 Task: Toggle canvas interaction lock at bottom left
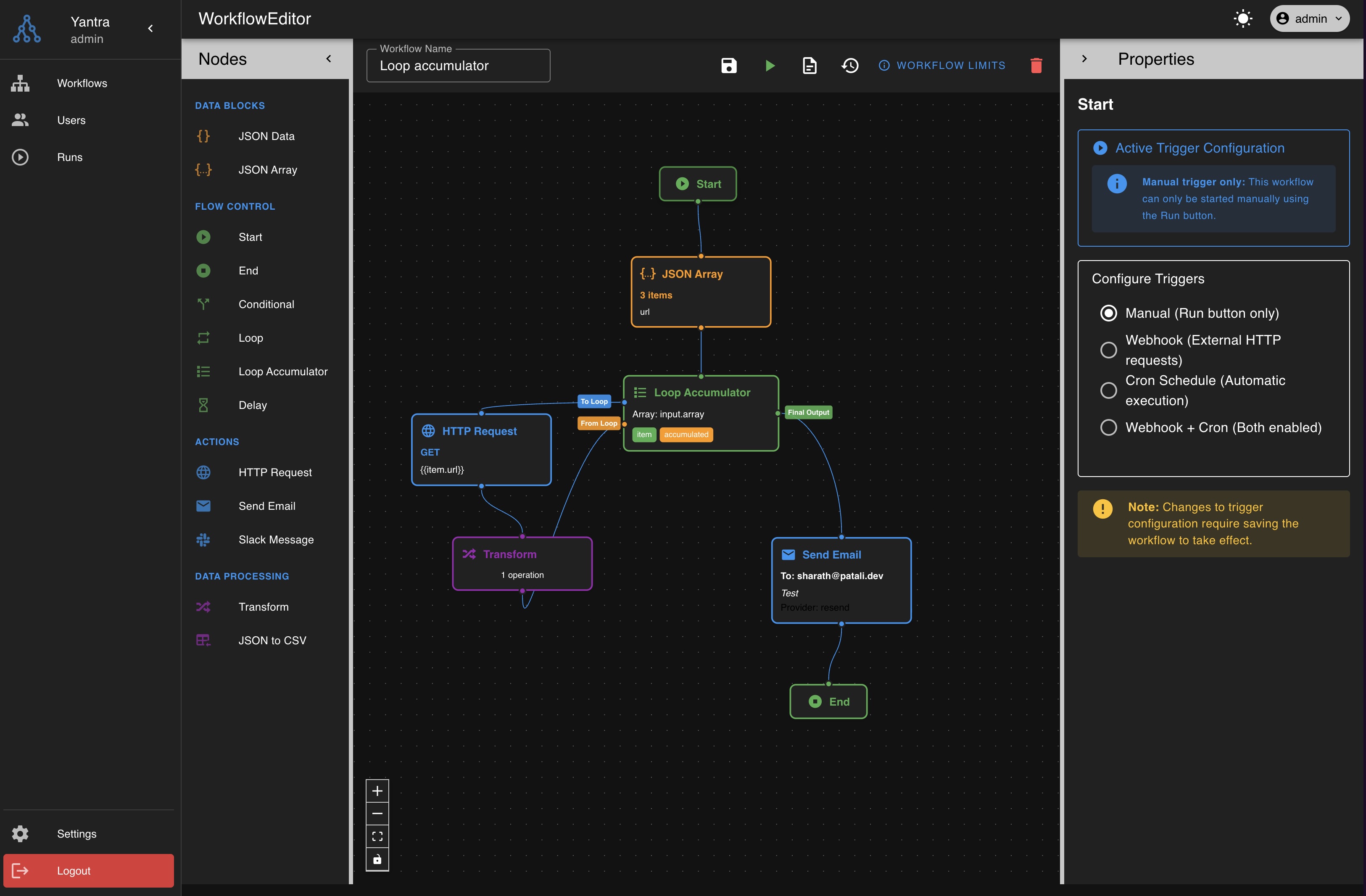point(378,859)
